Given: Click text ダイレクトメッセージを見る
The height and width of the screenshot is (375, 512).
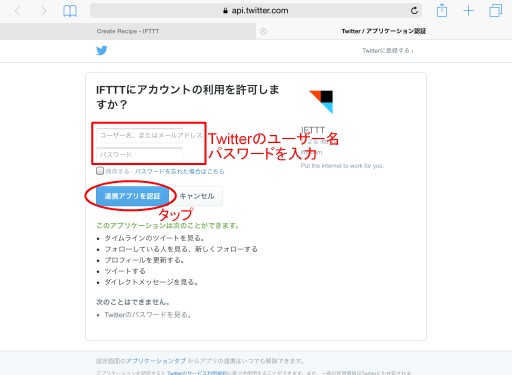Looking at the screenshot, I should tap(151, 282).
